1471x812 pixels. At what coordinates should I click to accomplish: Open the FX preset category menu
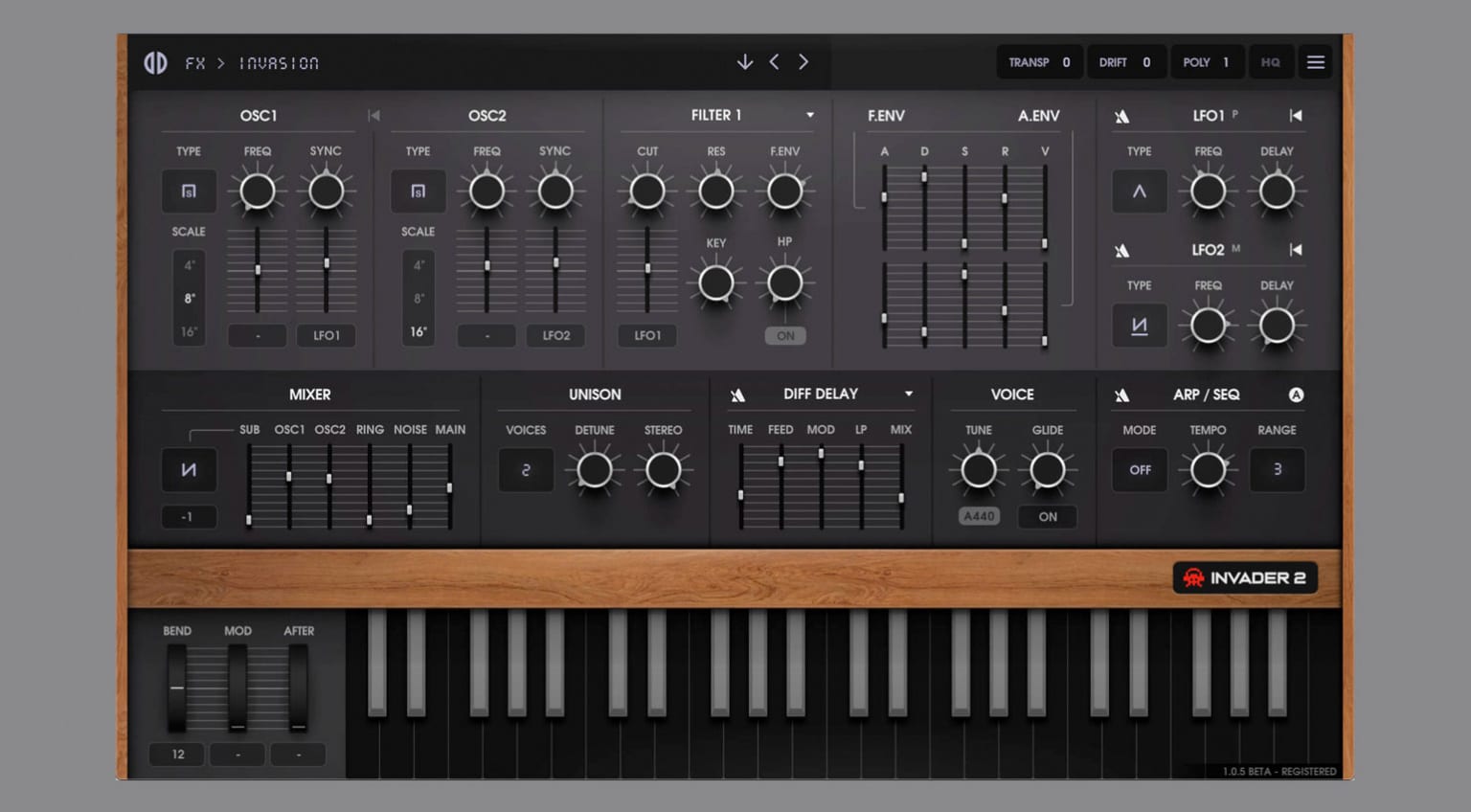pos(194,63)
